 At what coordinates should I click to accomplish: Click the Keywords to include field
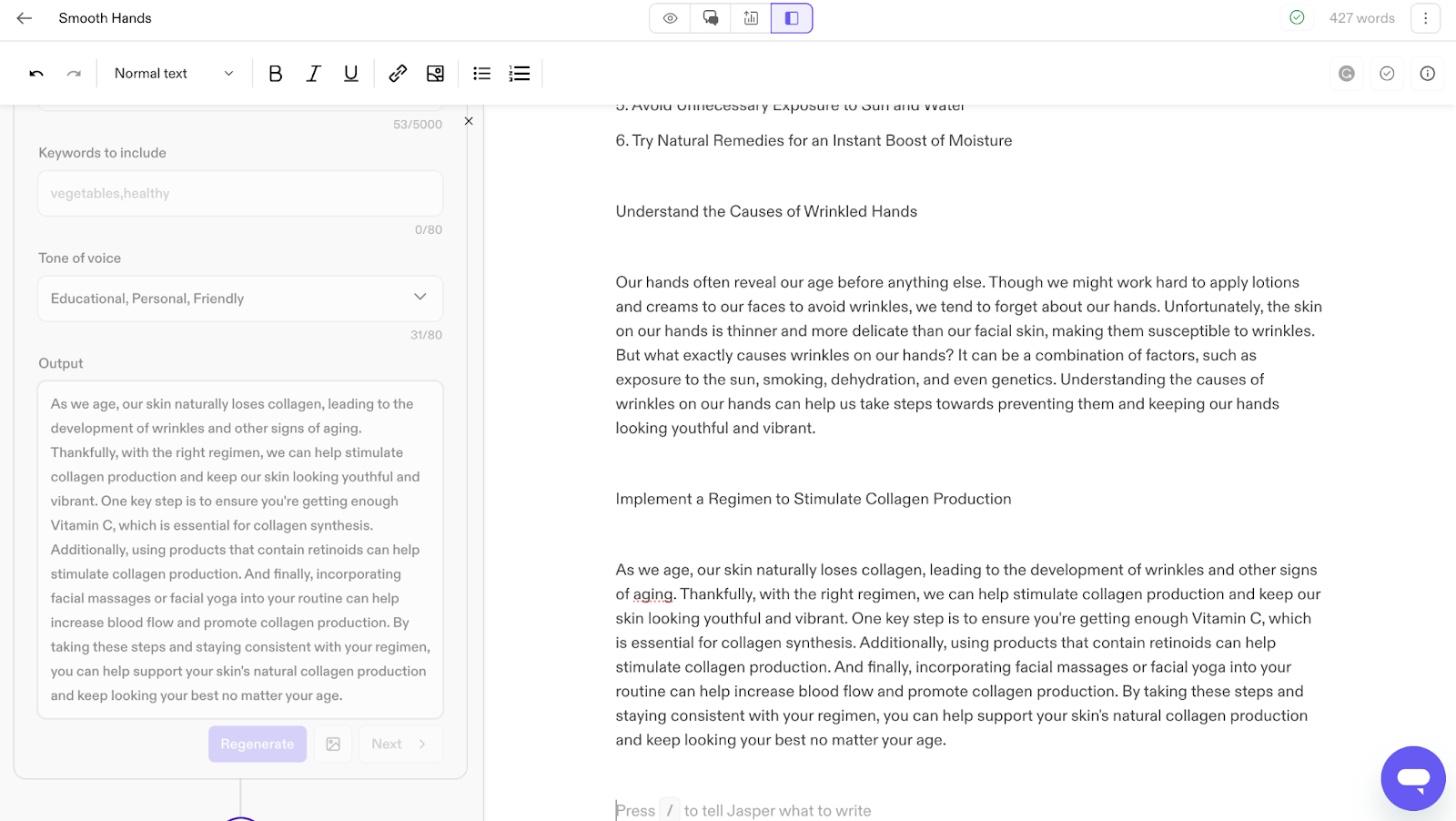pyautogui.click(x=240, y=193)
